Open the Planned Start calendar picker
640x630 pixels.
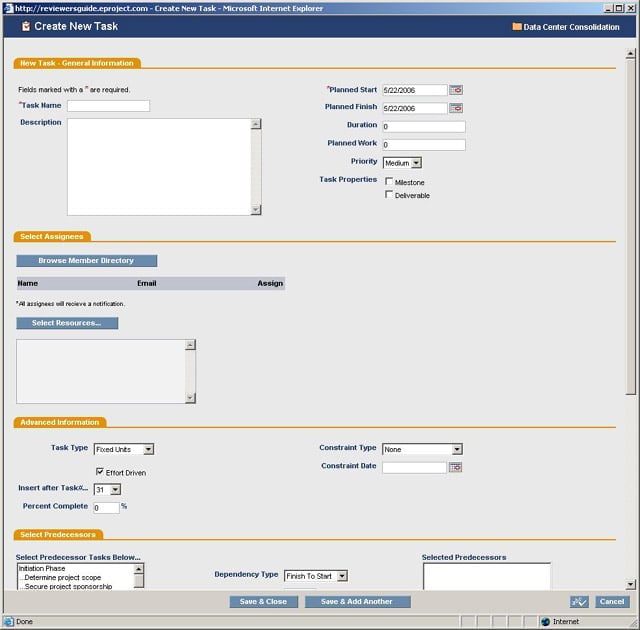tap(456, 90)
